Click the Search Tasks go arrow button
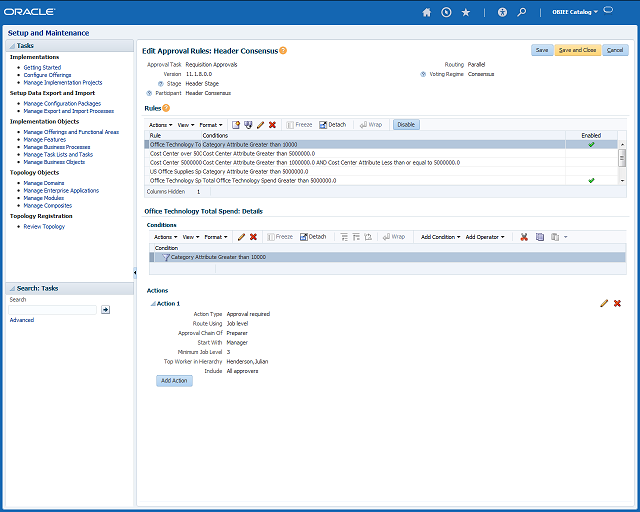640x512 pixels. pyautogui.click(x=105, y=310)
